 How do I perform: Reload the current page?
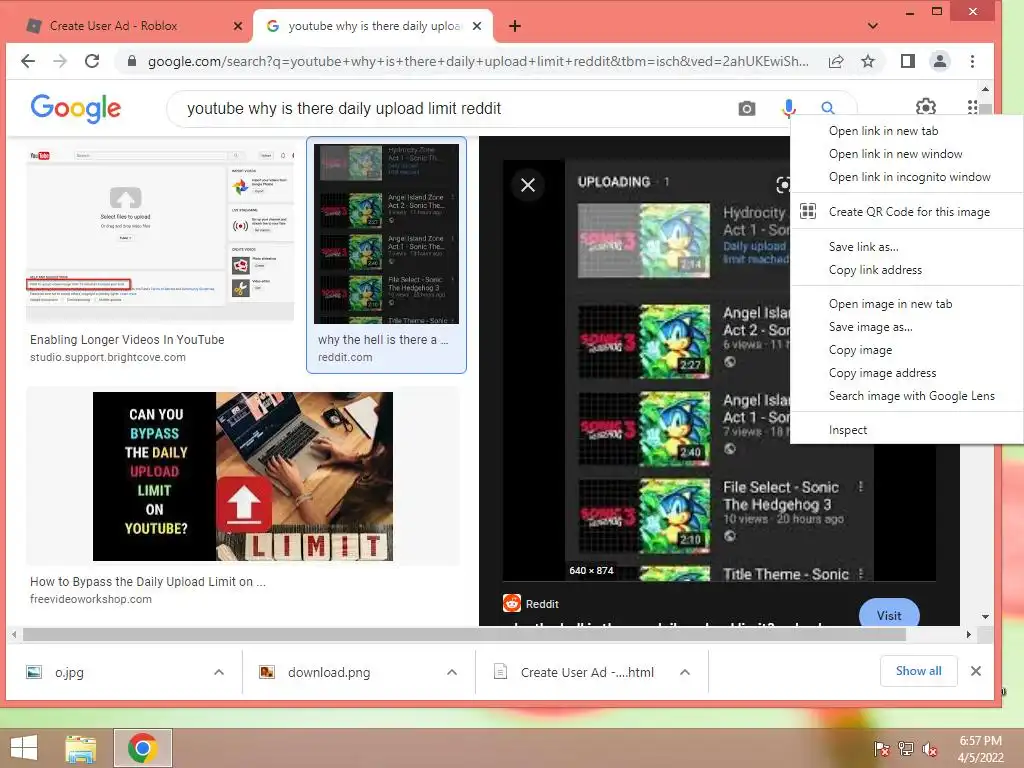click(x=92, y=61)
